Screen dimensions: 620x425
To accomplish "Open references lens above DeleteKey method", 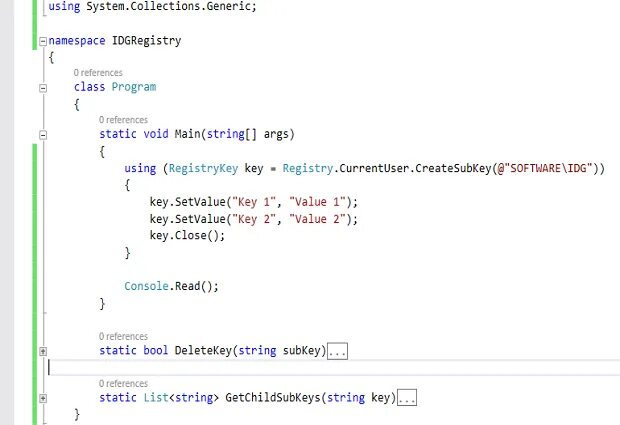I will click(123, 336).
